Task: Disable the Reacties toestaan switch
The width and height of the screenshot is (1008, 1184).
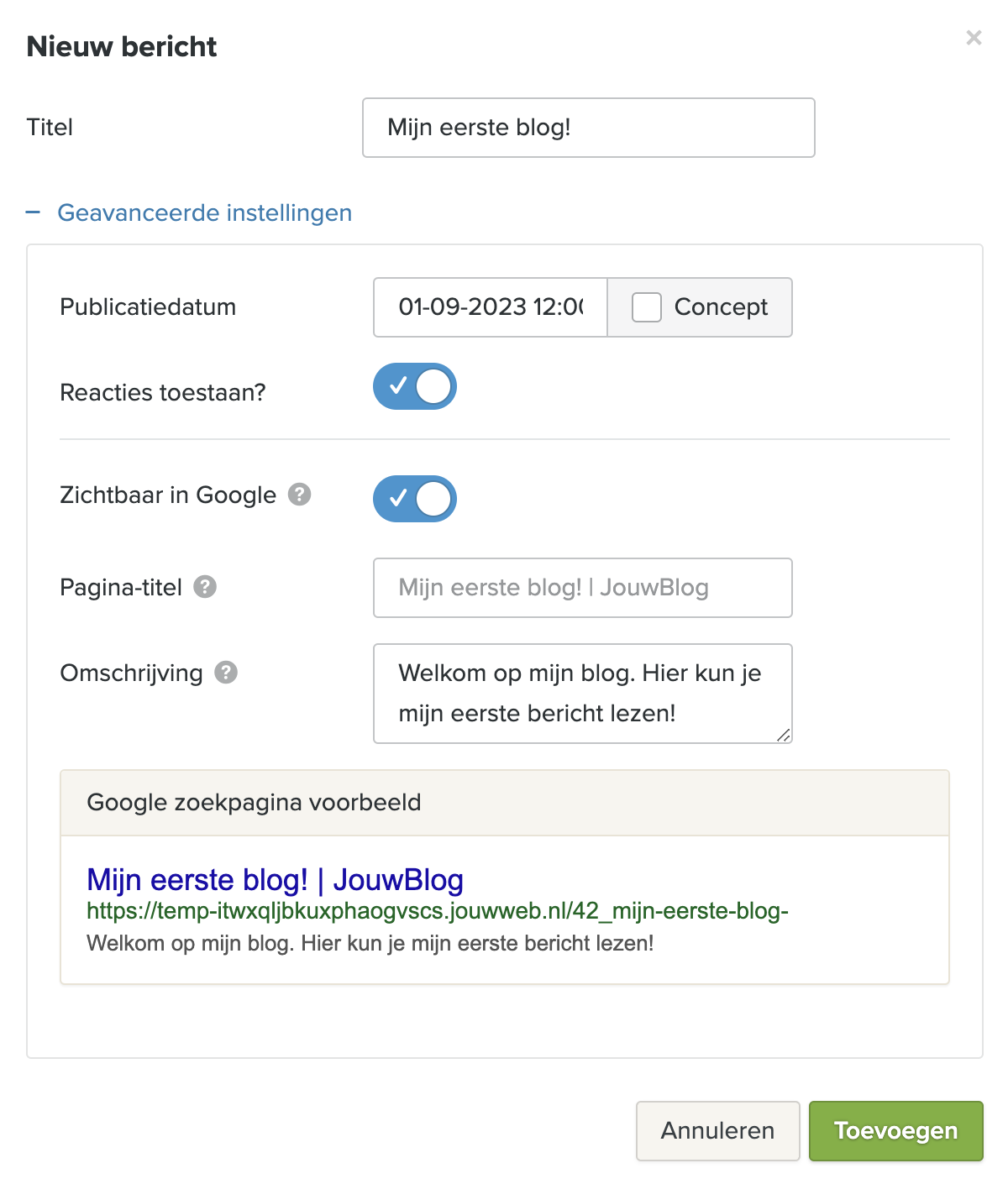Action: click(415, 386)
